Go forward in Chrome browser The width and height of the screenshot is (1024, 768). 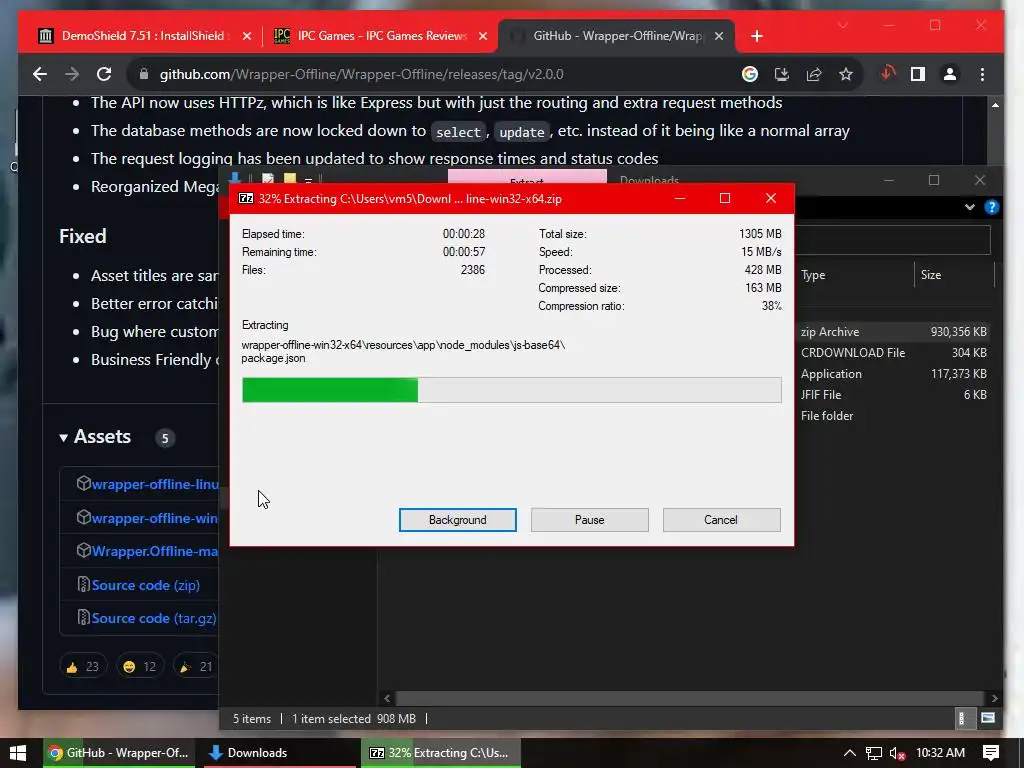tap(72, 74)
